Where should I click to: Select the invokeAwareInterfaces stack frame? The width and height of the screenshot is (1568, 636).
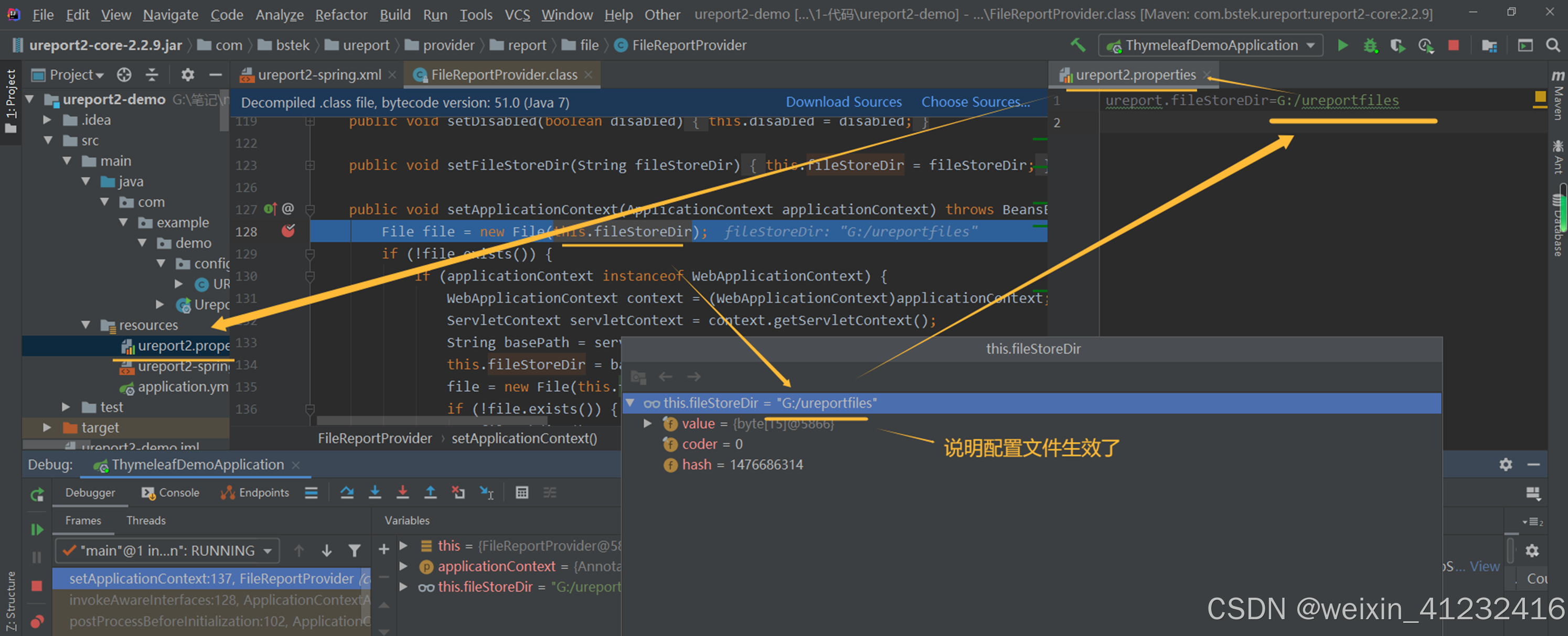(213, 599)
